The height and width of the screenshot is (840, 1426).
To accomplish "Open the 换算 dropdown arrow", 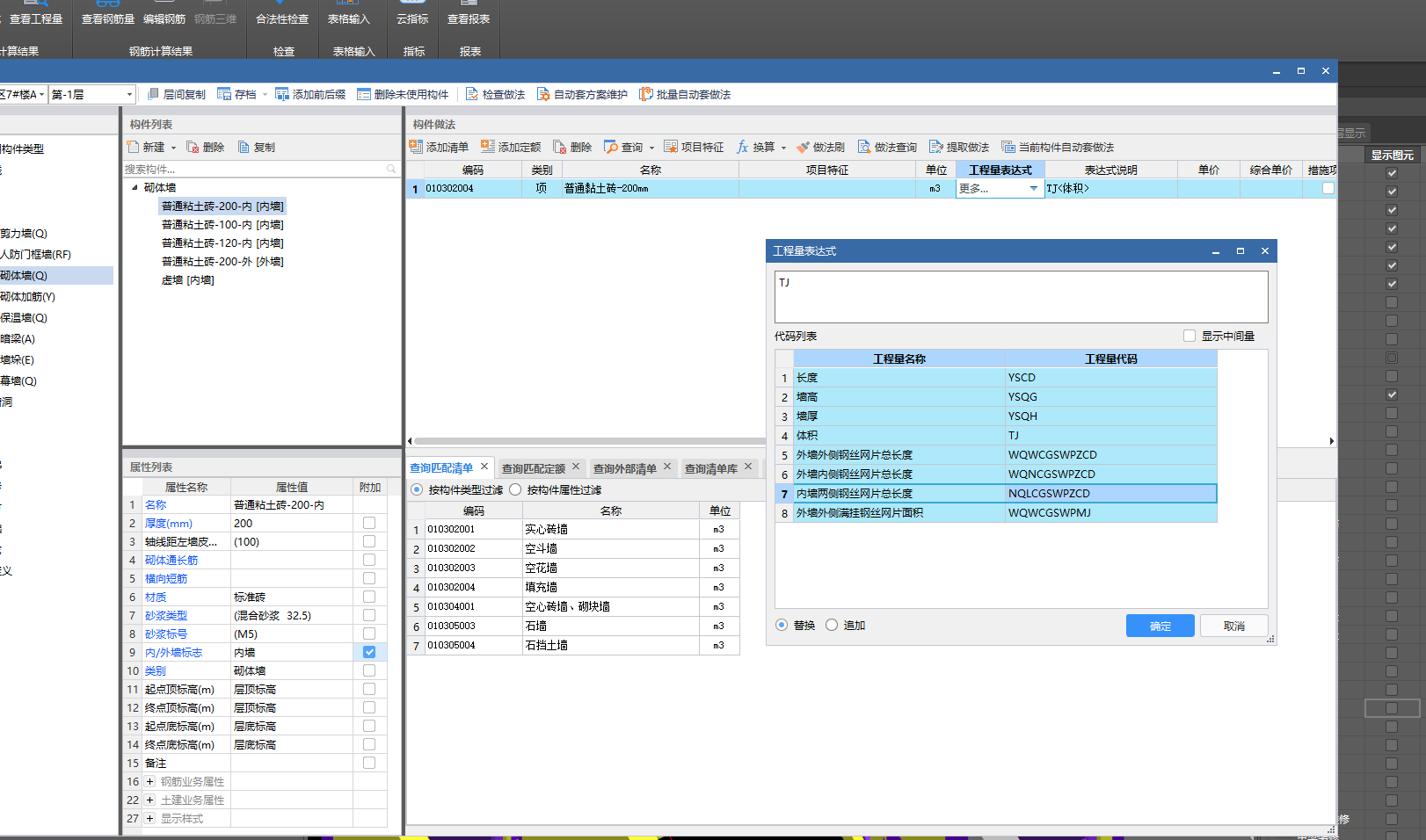I will point(783,148).
